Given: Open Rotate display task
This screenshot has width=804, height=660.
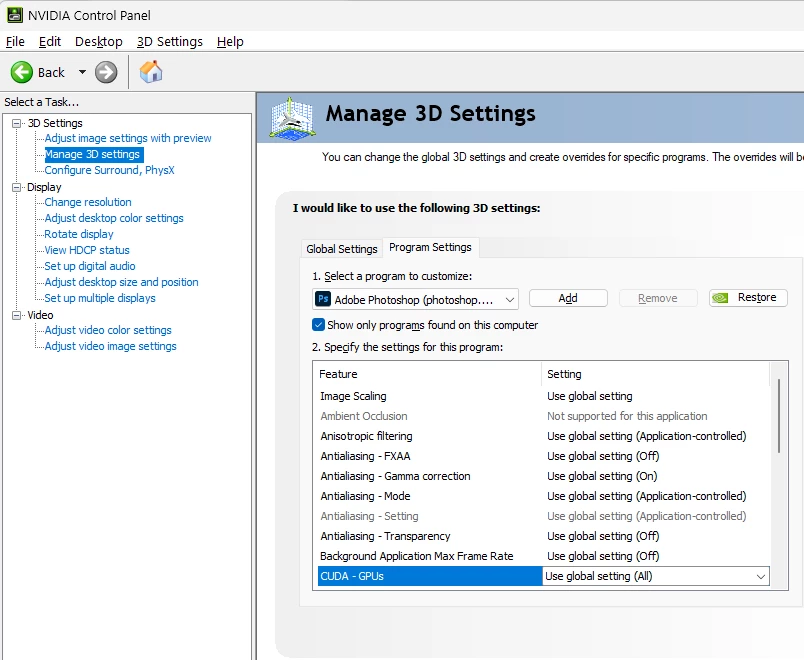Looking at the screenshot, I should (x=78, y=234).
